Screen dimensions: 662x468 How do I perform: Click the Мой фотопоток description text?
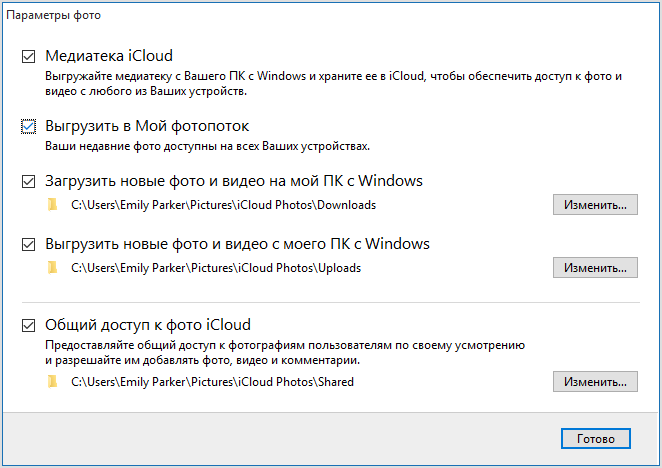pyautogui.click(x=208, y=146)
